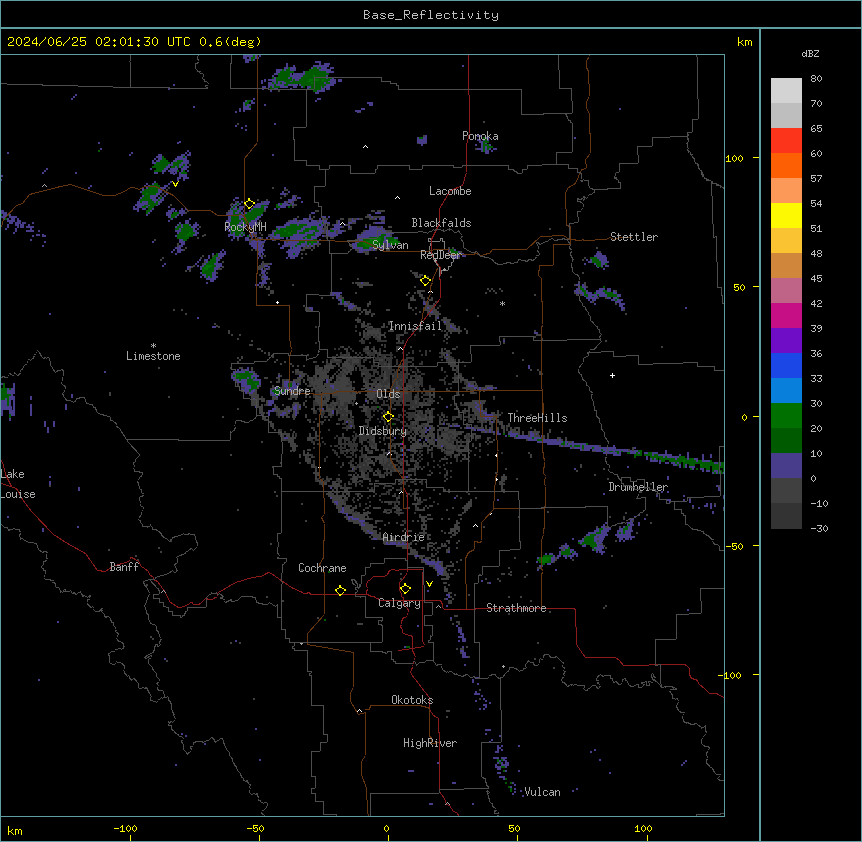
Task: Click the white plus marker east of ThreeHills
Action: pyautogui.click(x=612, y=375)
